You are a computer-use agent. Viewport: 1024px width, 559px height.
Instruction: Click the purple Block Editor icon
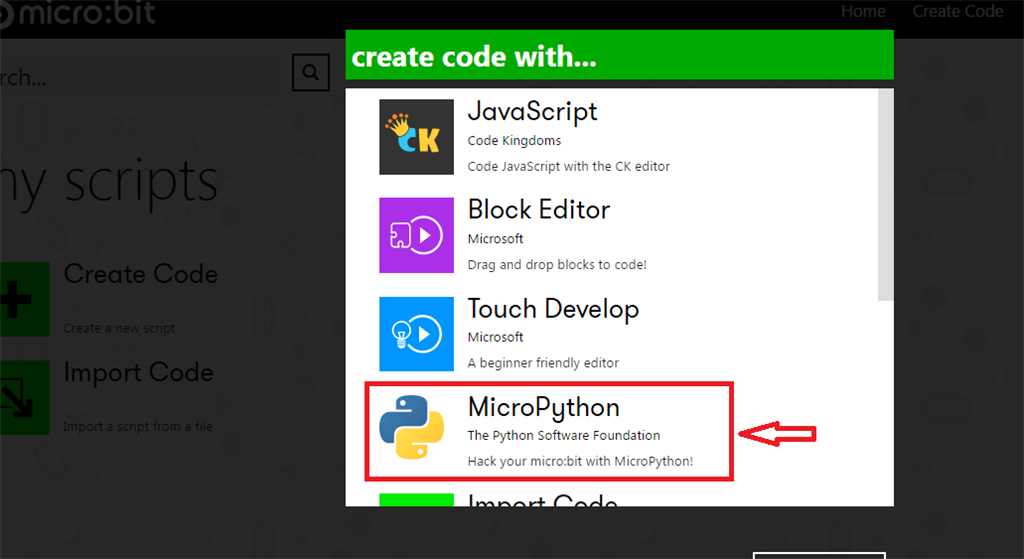[416, 235]
